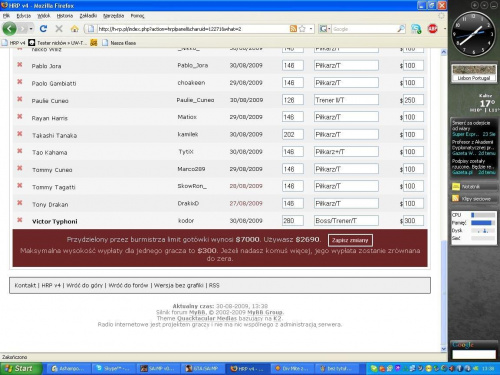Open the Nasza Klasa bookmark

(119, 43)
